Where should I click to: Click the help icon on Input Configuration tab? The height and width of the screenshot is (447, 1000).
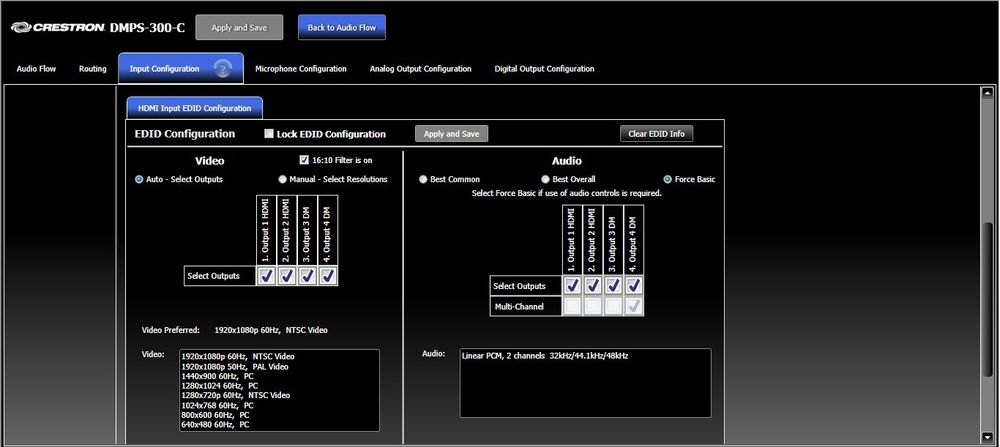pos(223,69)
